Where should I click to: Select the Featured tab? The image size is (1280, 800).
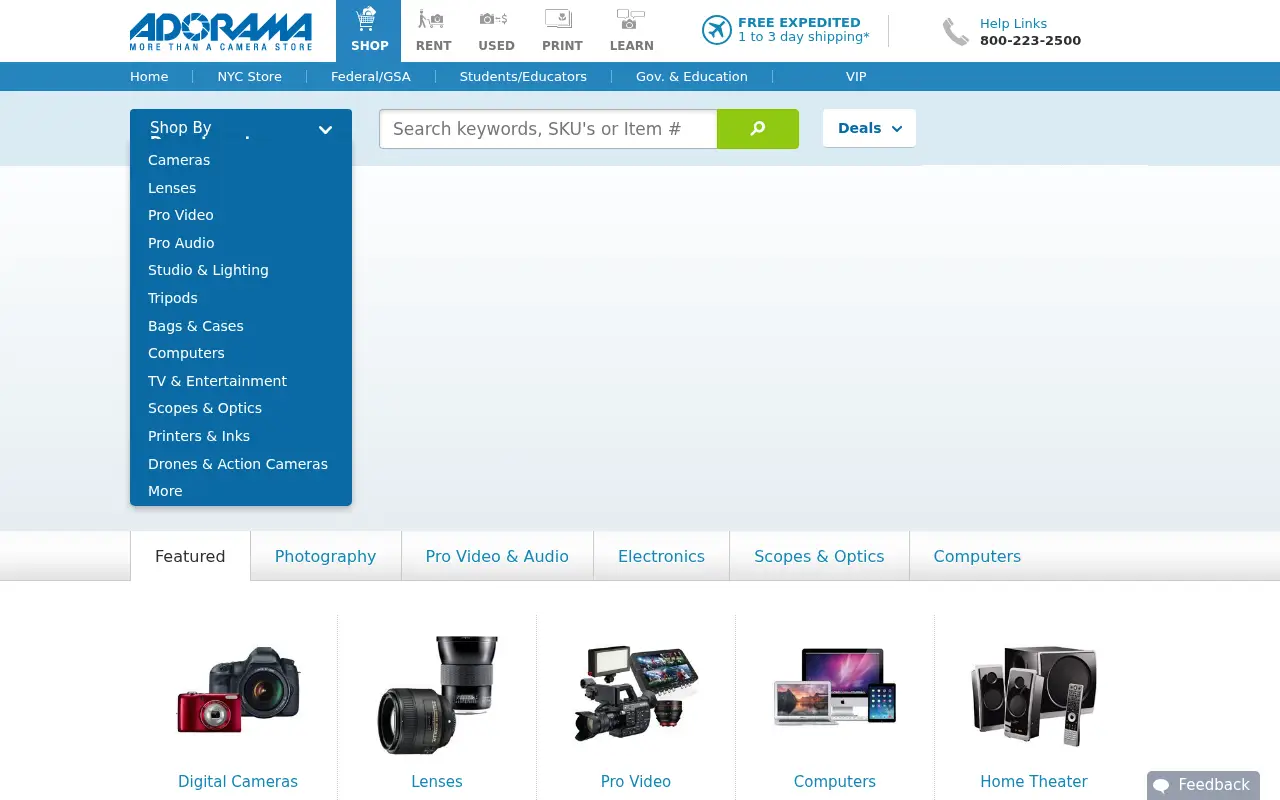190,556
